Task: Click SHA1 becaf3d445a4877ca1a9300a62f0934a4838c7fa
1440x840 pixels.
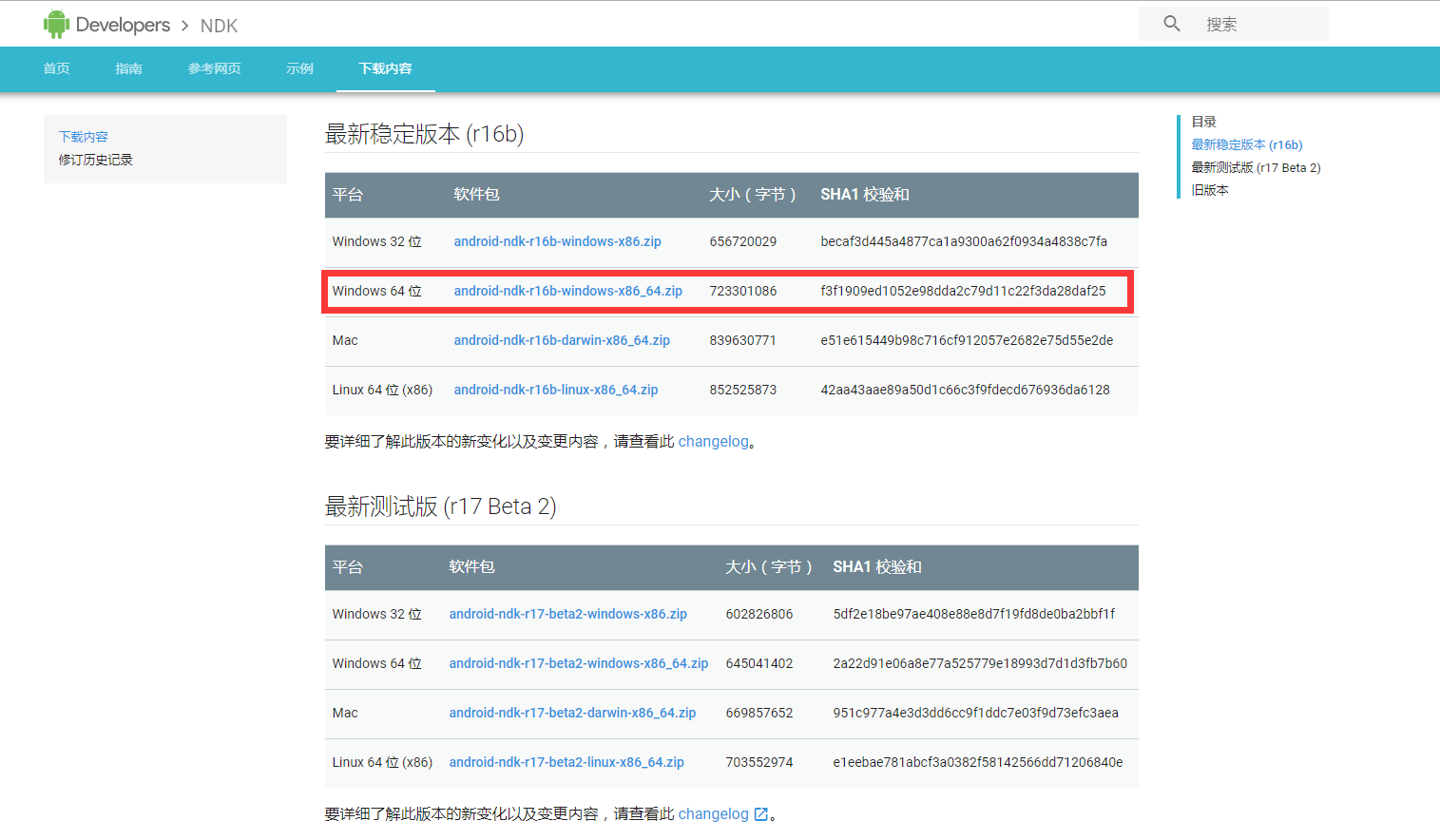Action: coord(964,241)
